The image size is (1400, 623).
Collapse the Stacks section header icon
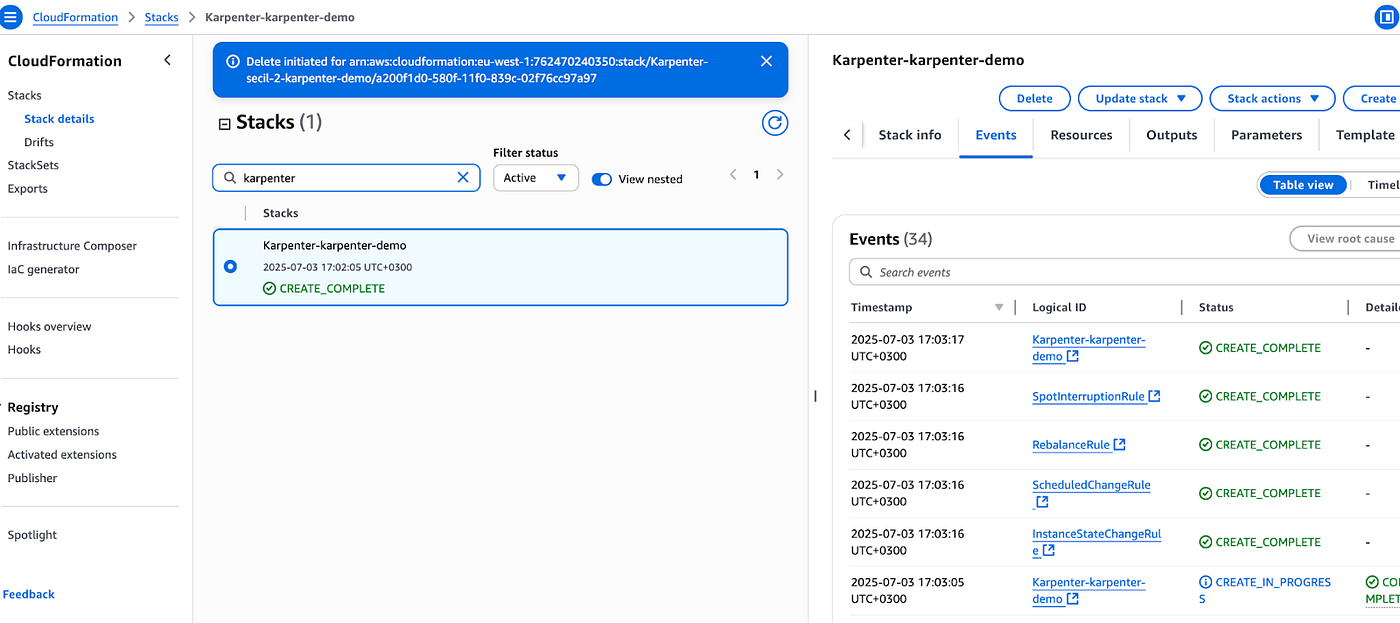pos(224,123)
